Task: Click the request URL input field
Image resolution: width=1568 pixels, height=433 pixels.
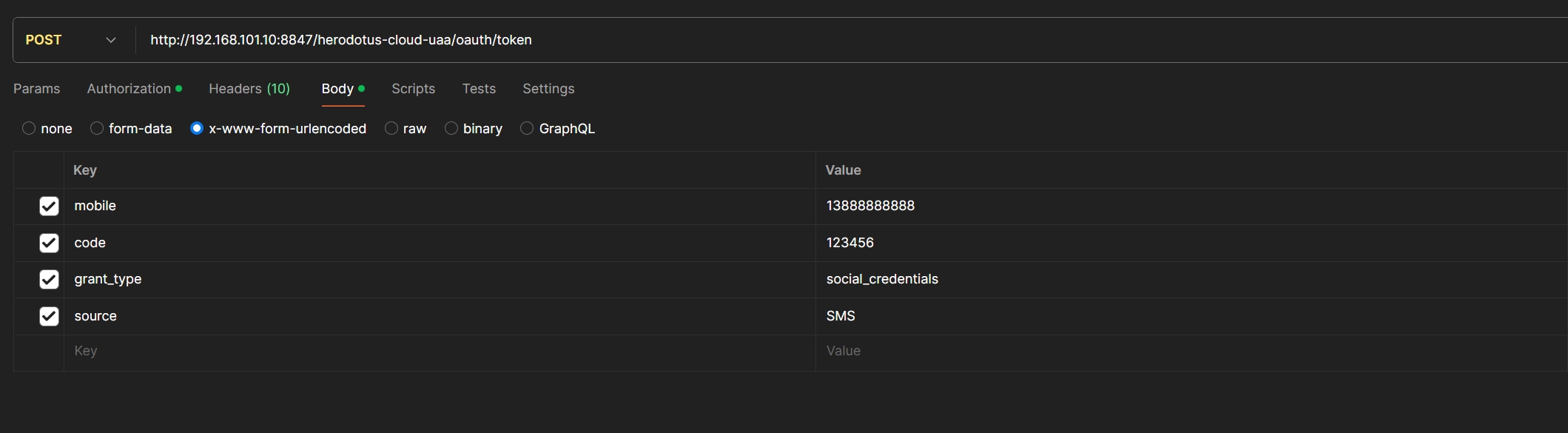Action: (740, 40)
